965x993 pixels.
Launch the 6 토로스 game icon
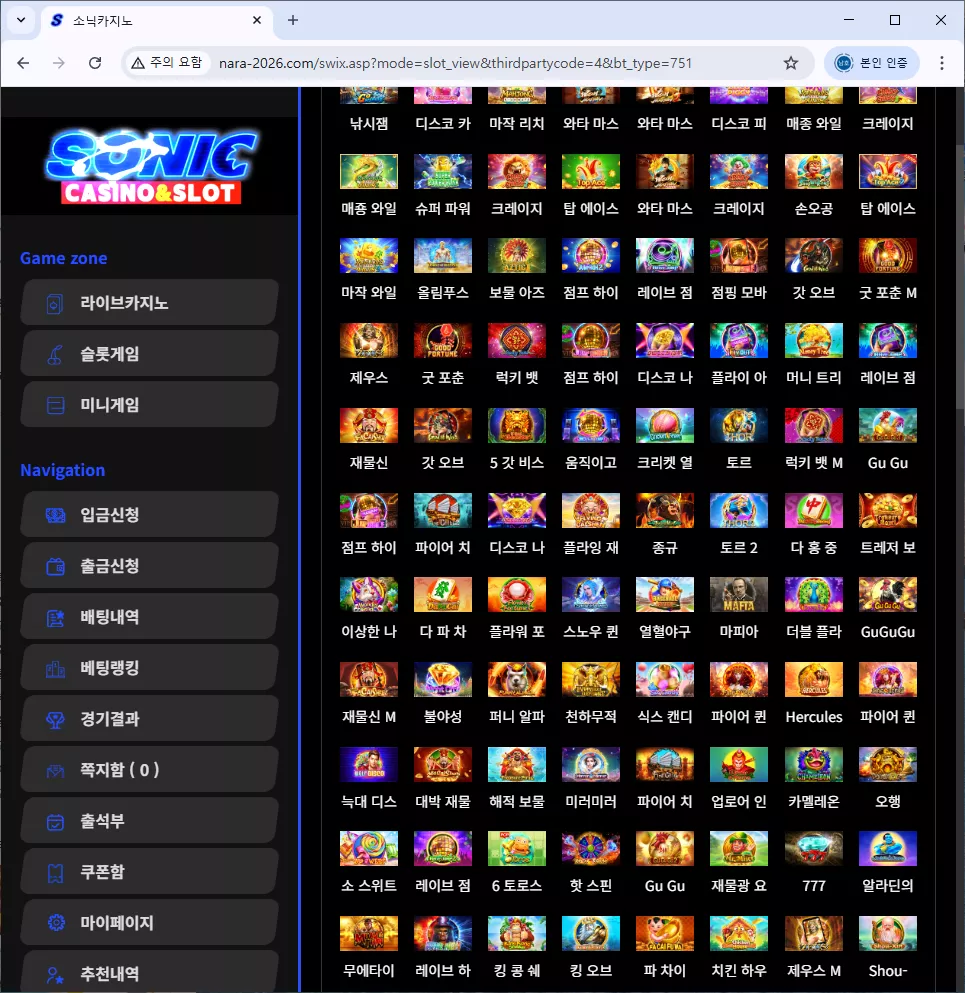point(517,849)
